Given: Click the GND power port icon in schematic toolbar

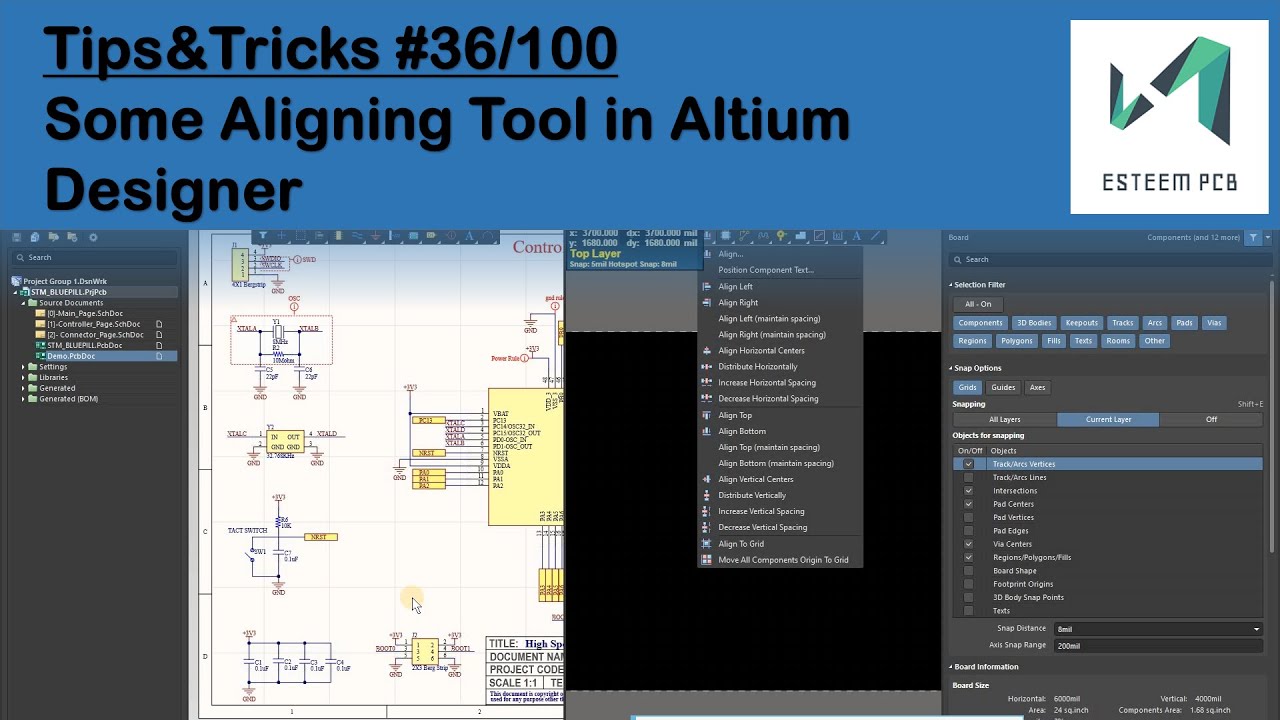Looking at the screenshot, I should (x=376, y=236).
